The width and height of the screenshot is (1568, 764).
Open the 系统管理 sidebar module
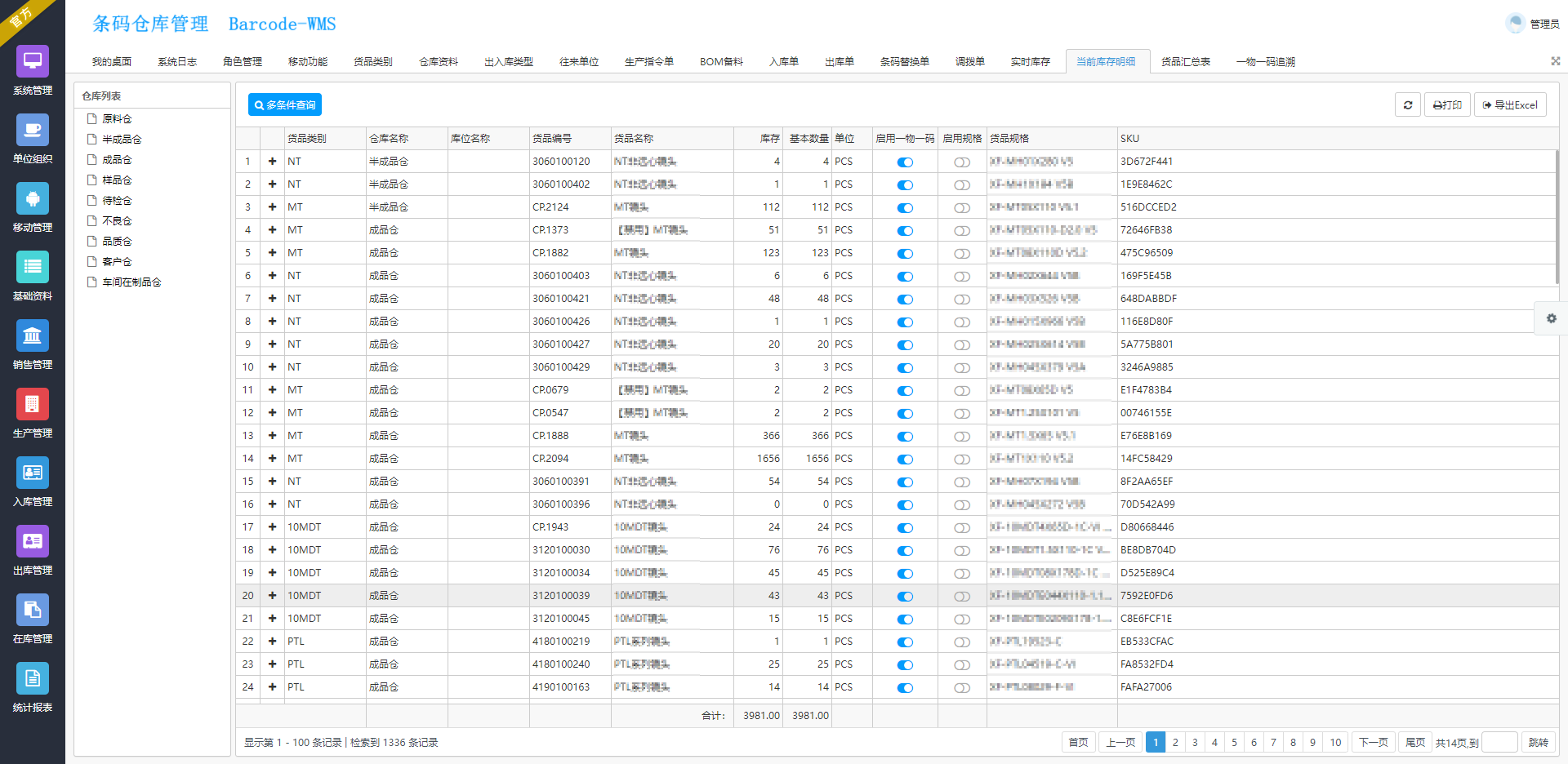point(33,71)
